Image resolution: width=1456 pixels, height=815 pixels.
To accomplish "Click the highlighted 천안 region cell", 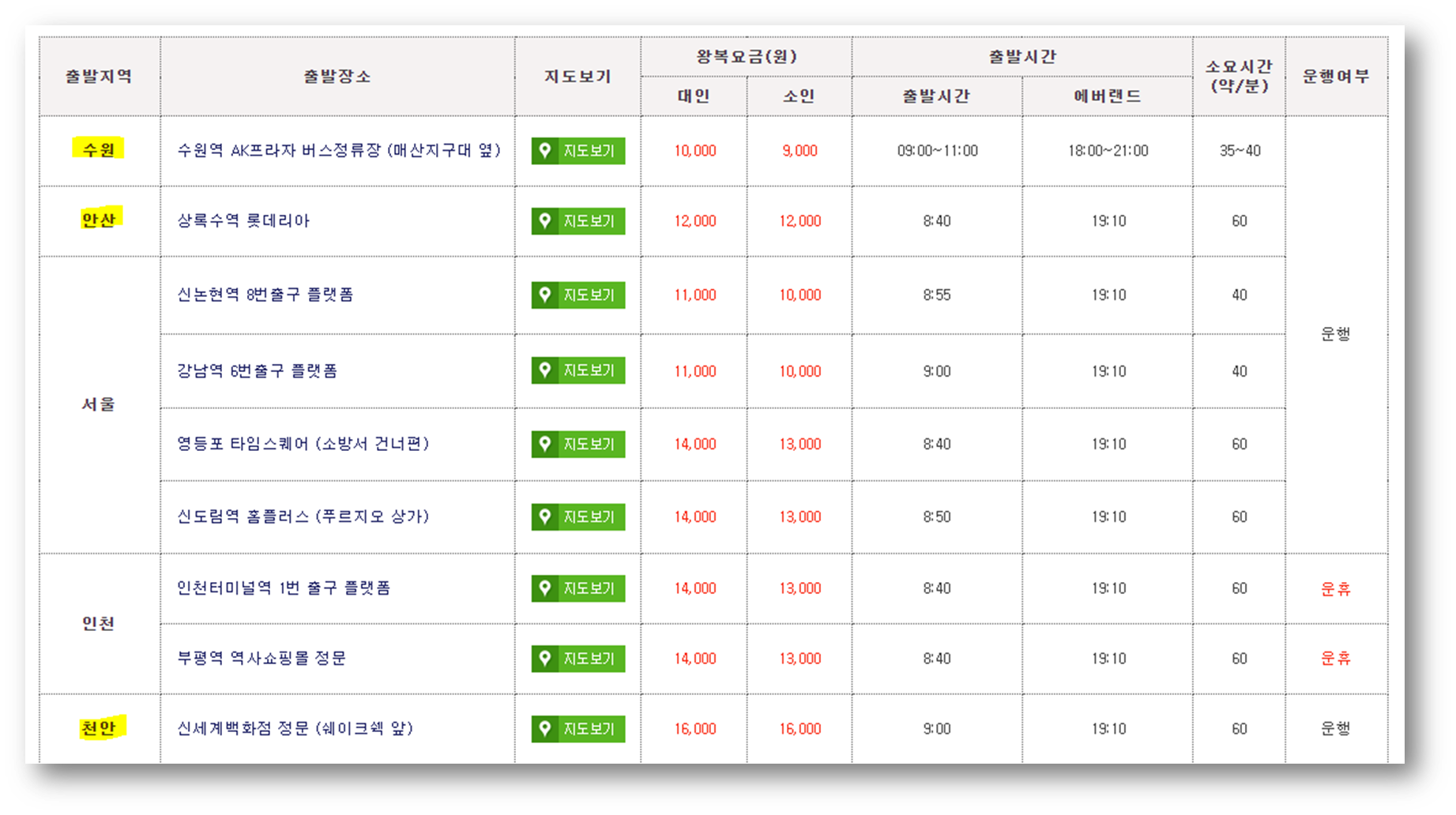I will pyautogui.click(x=99, y=728).
